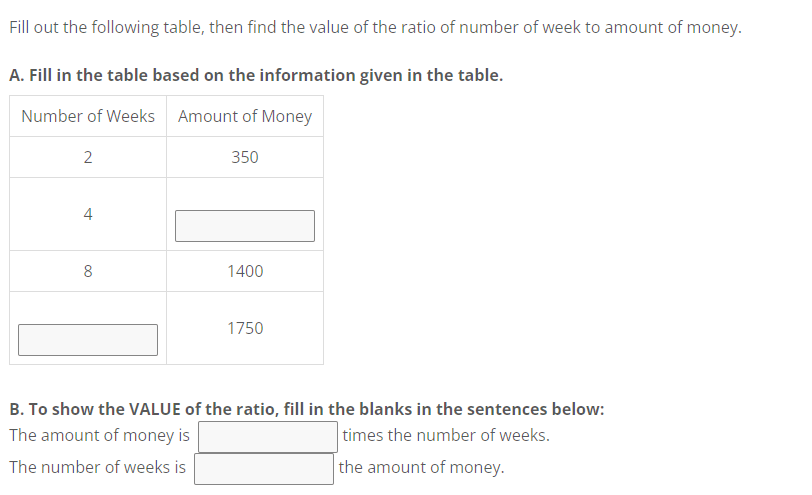Select the table cell showing 350
This screenshot has width=812, height=495.
pos(245,157)
